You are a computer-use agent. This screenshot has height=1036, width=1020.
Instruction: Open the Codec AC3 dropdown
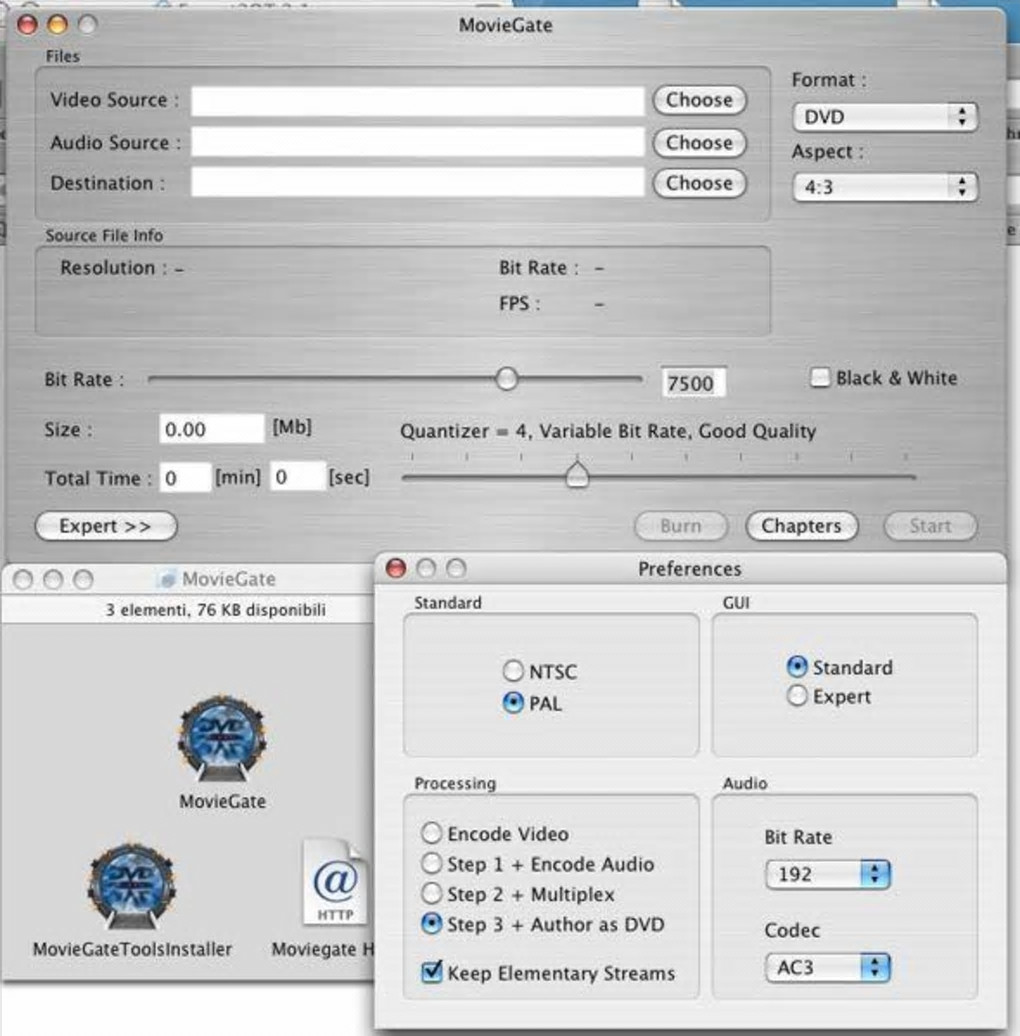(x=828, y=968)
